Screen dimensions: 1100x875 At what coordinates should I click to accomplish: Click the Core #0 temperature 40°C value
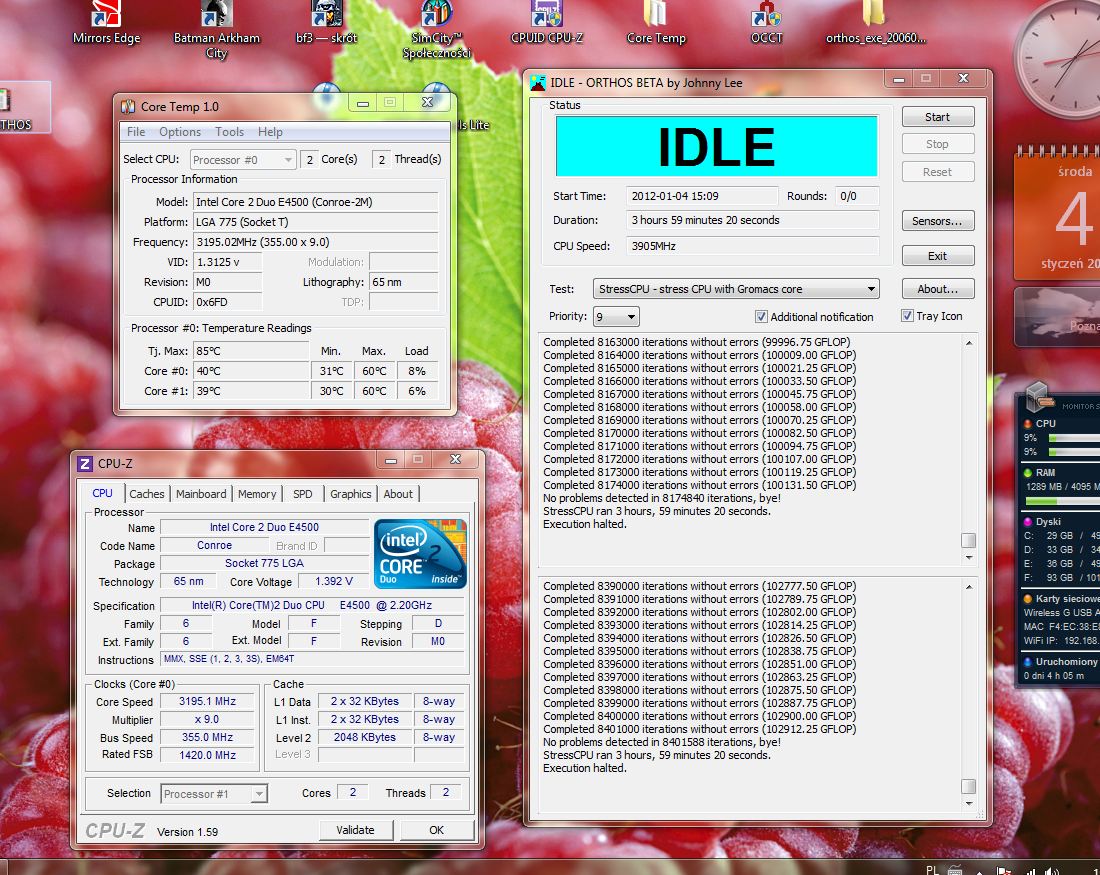tap(250, 371)
